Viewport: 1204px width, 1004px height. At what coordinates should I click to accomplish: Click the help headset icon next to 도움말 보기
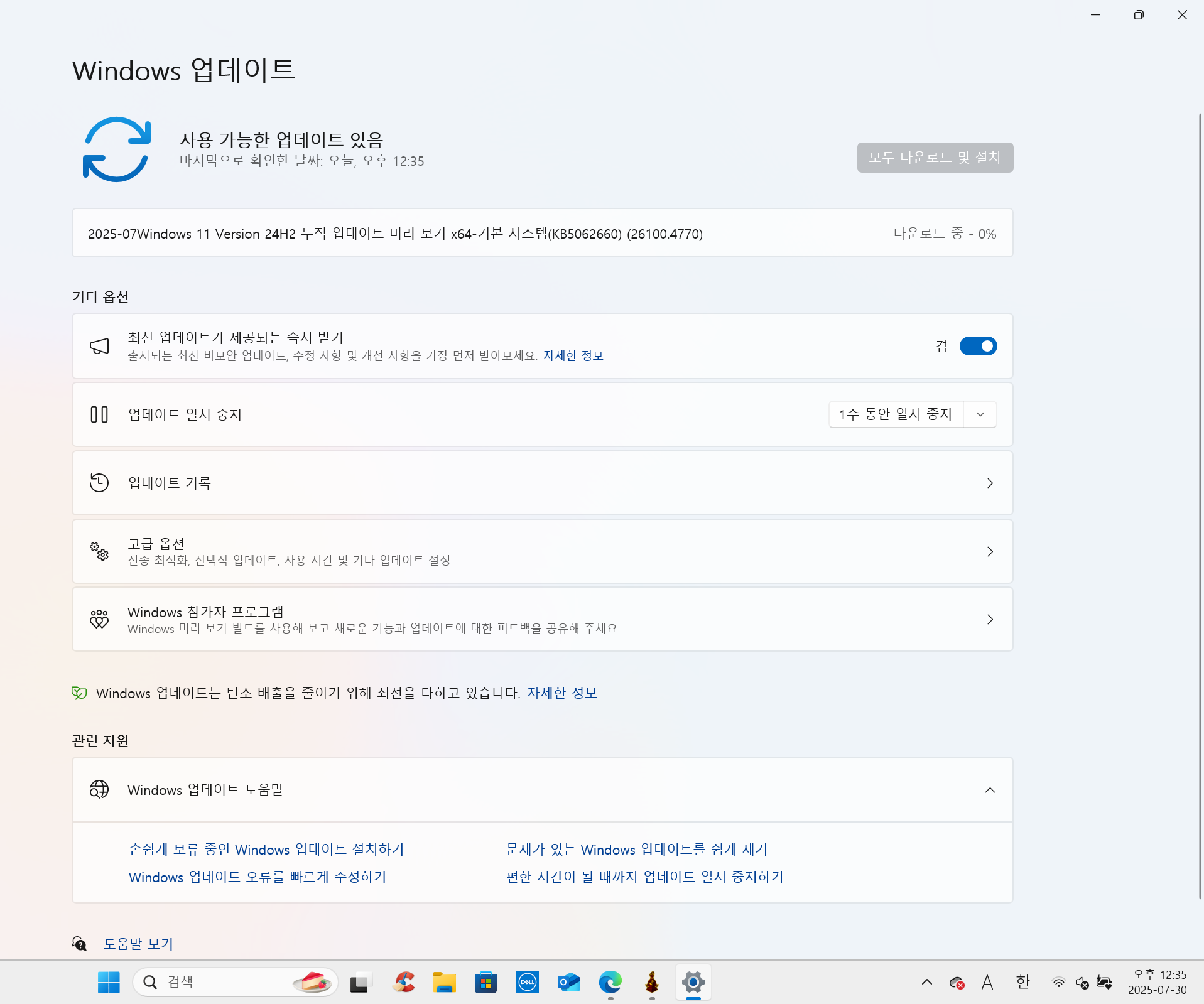click(79, 944)
